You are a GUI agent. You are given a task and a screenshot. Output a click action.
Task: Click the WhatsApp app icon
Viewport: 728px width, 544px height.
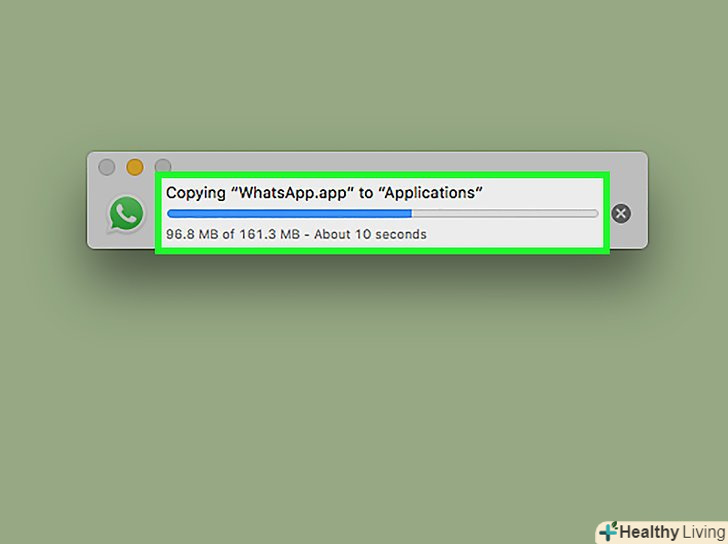pos(126,214)
